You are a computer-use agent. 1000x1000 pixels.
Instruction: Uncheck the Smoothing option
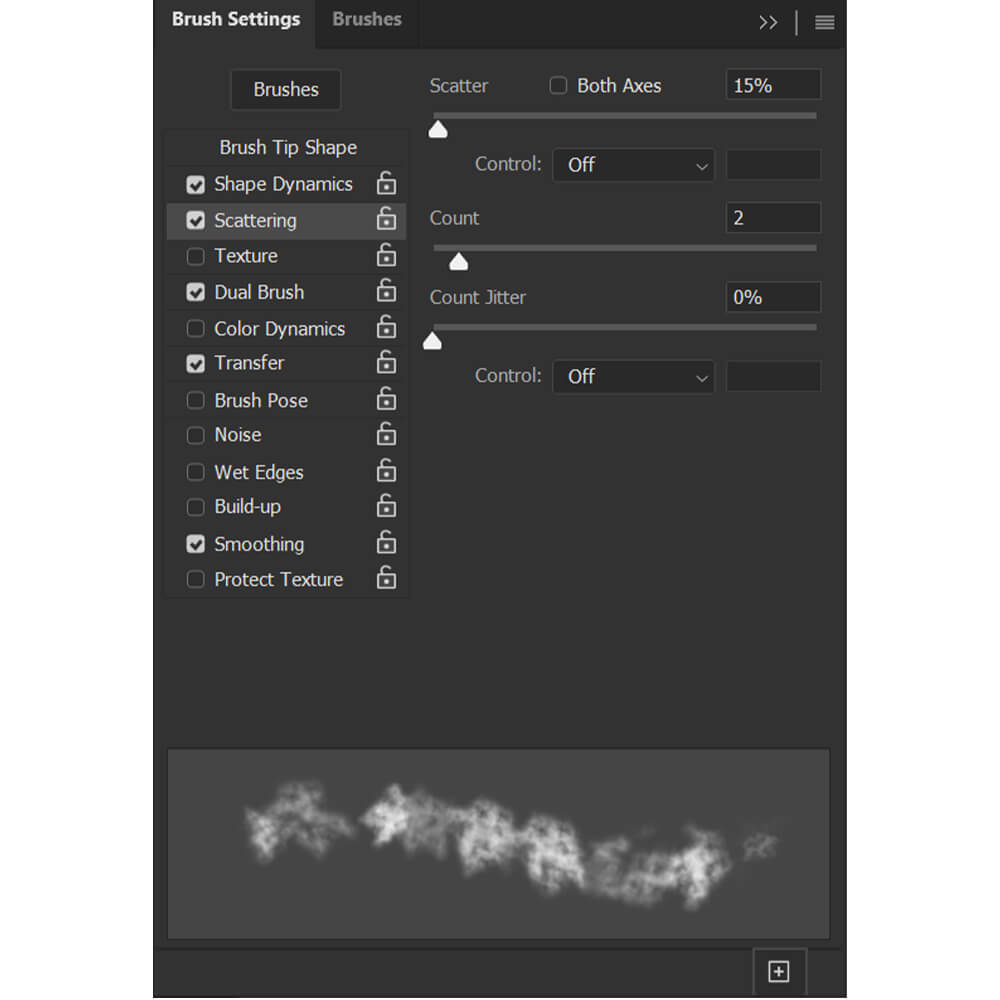point(195,544)
